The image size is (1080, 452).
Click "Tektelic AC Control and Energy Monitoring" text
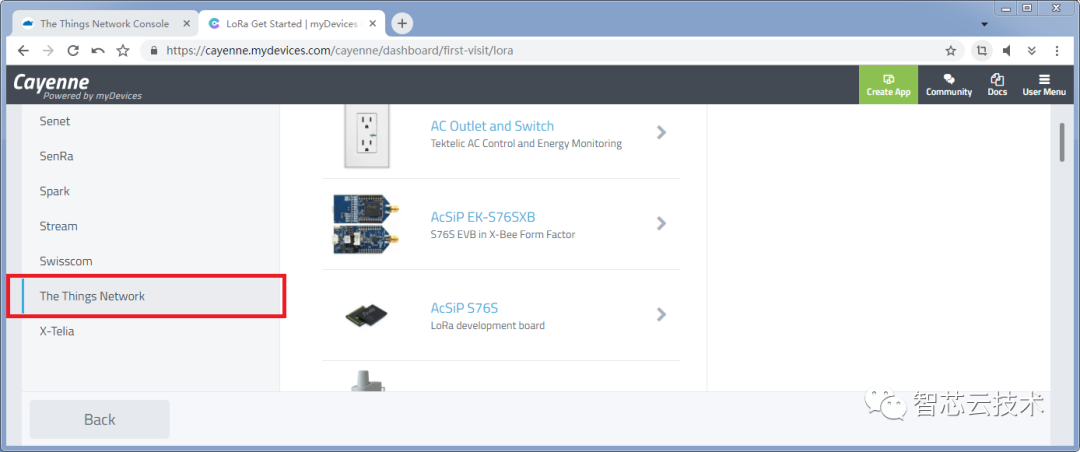526,144
